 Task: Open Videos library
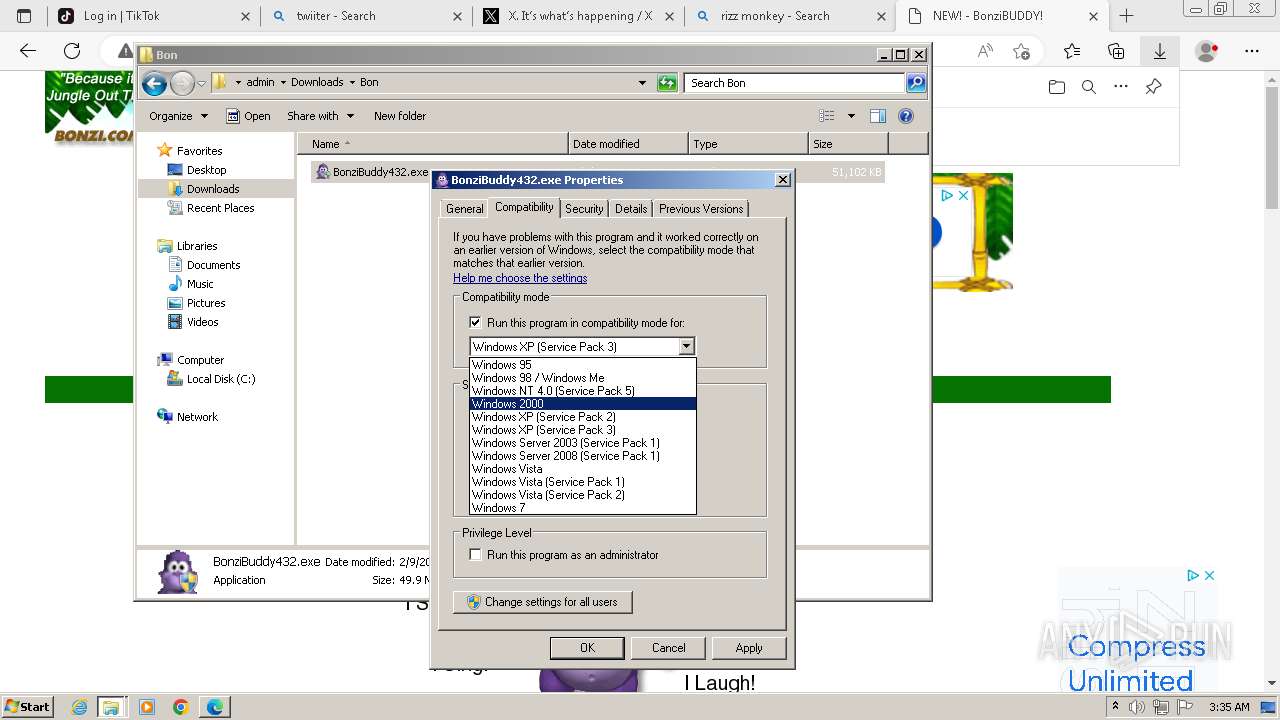[202, 322]
